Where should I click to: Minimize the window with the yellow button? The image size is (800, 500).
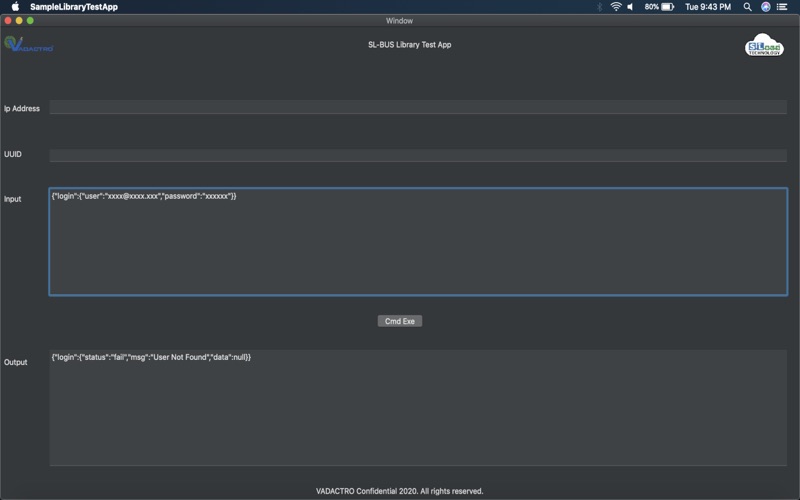[x=19, y=20]
